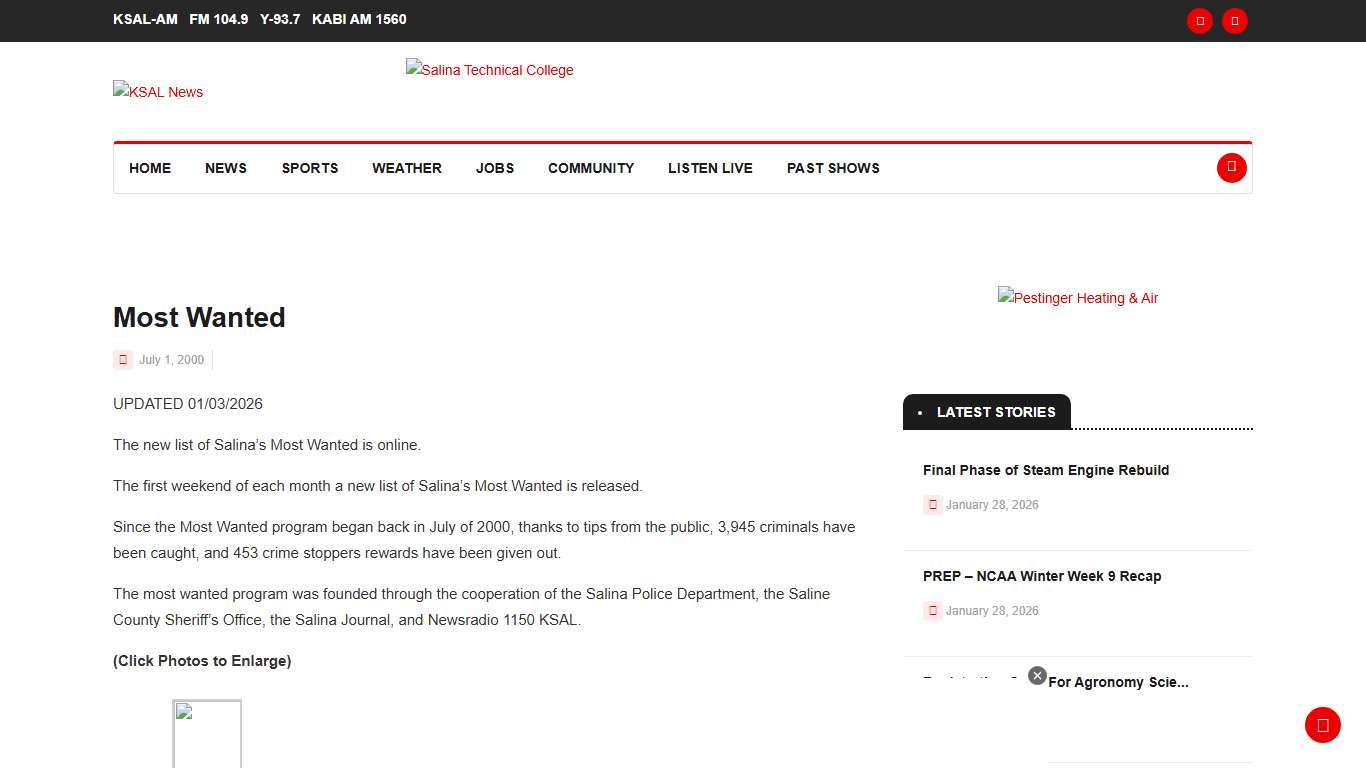Screen dimensions: 1366x768
Task: Navigate to the COMMUNITY menu
Action: (x=591, y=168)
